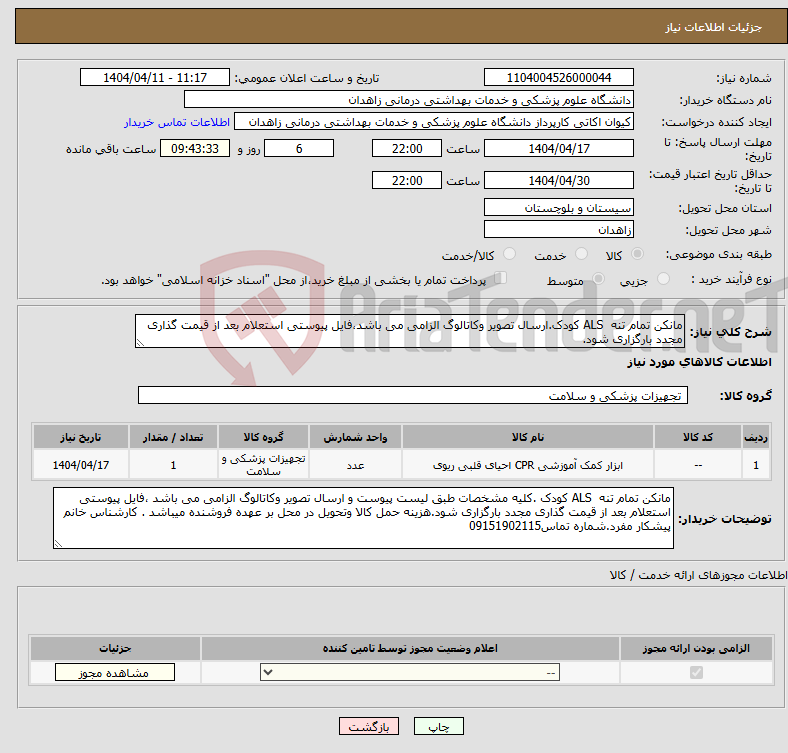Click the بازگشت back button
Screen dimensions: 788x753
369,726
